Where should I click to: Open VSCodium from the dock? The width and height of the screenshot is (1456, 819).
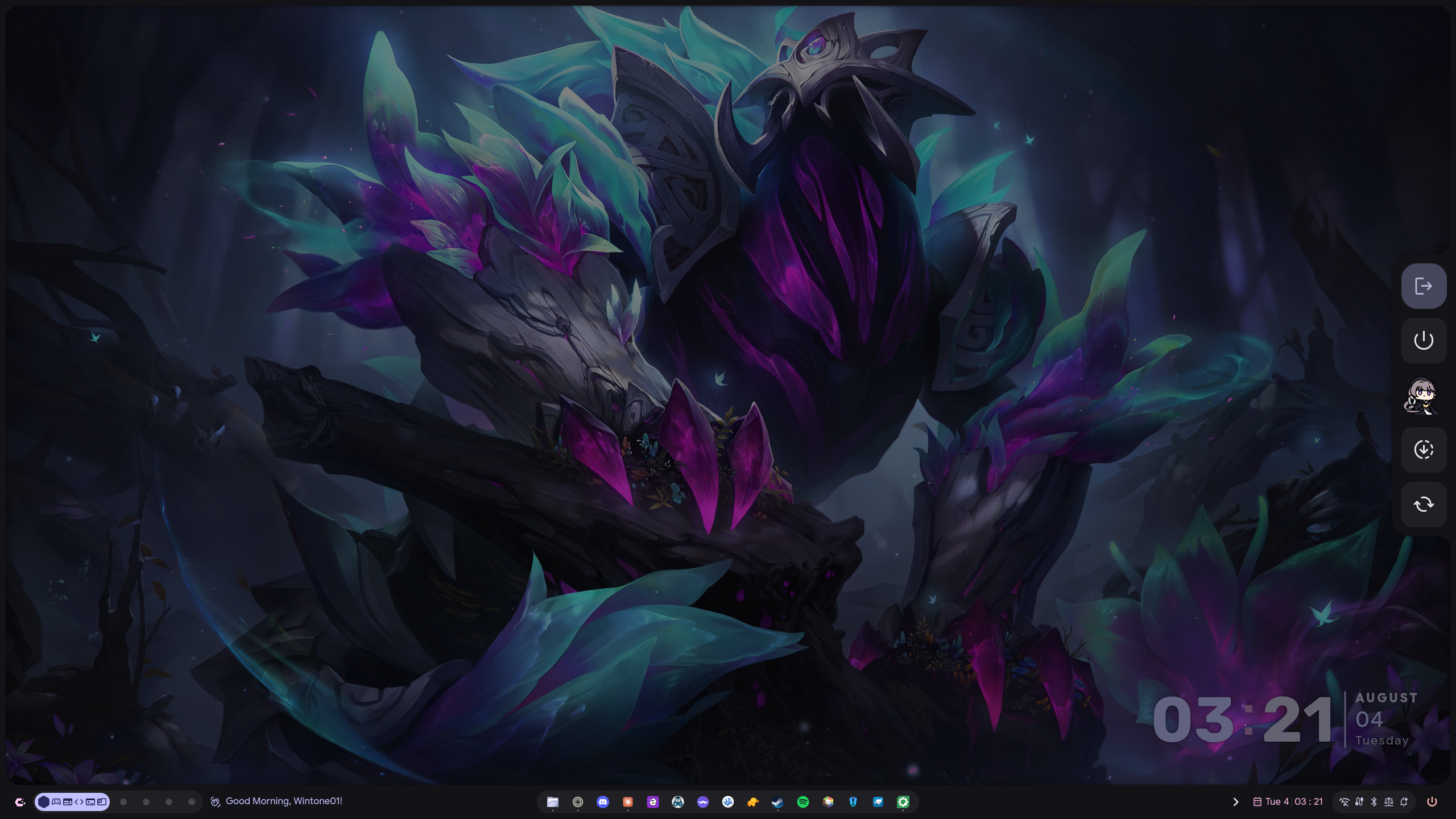coord(728,802)
